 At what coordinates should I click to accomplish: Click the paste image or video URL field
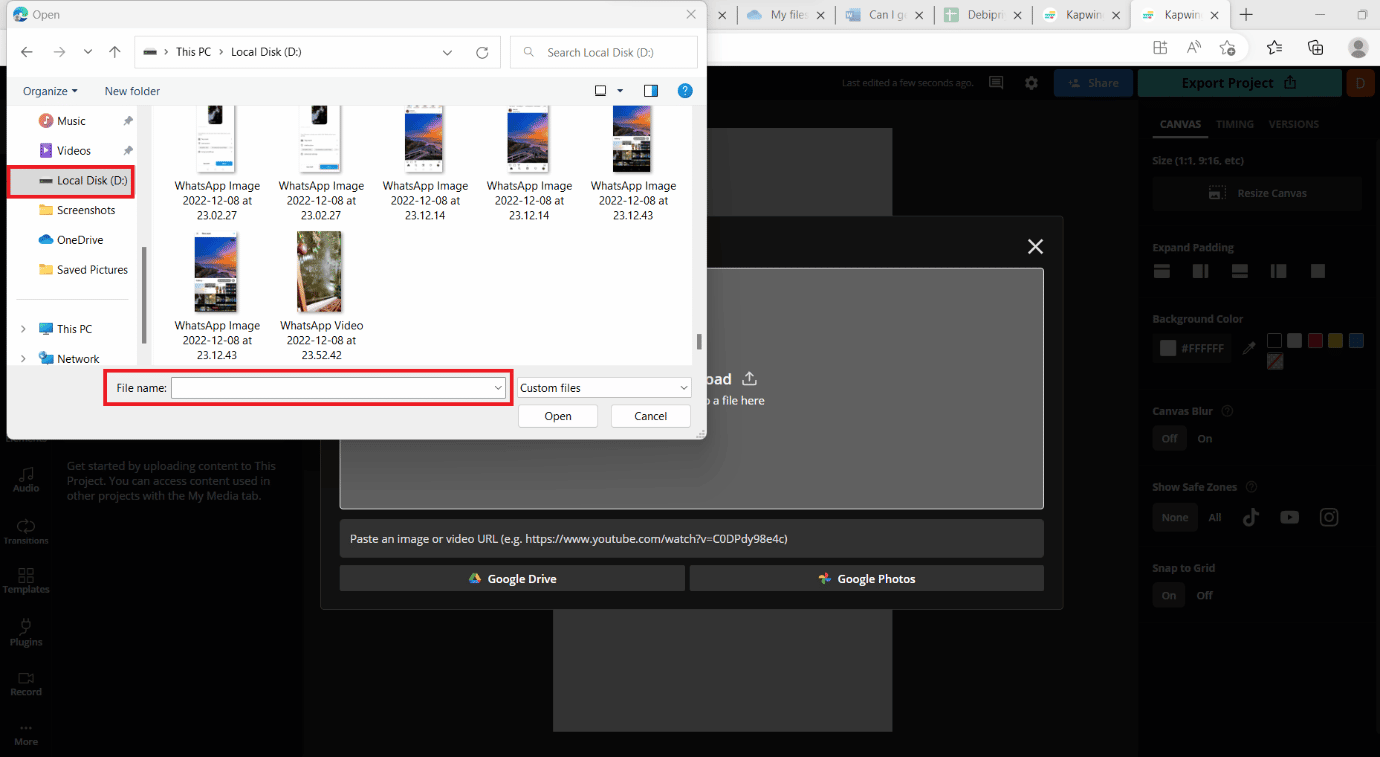click(691, 538)
